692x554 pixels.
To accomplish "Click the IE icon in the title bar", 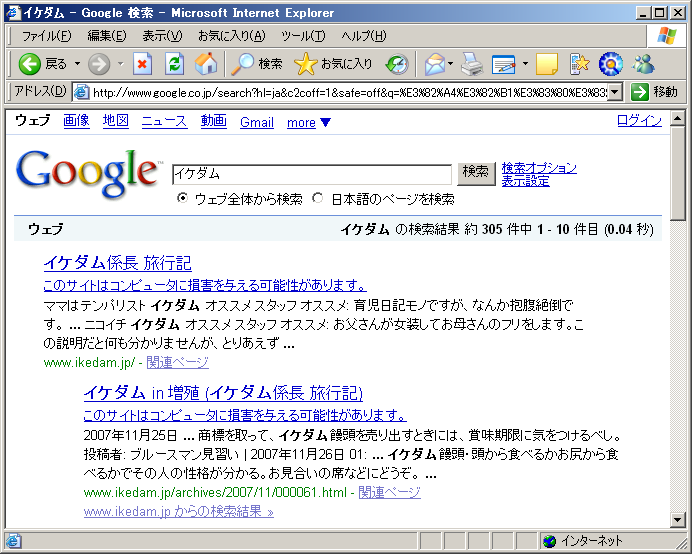I will click(14, 12).
